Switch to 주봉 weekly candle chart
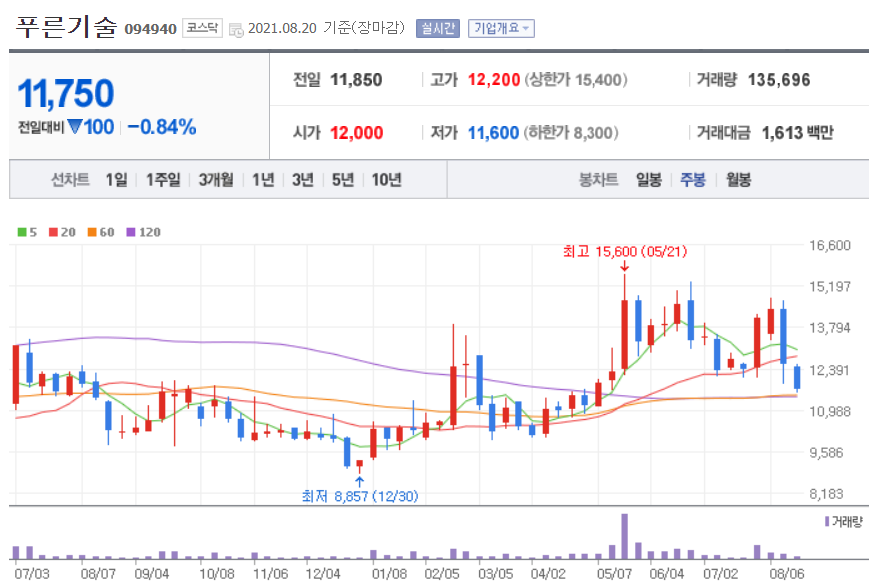 tap(693, 180)
